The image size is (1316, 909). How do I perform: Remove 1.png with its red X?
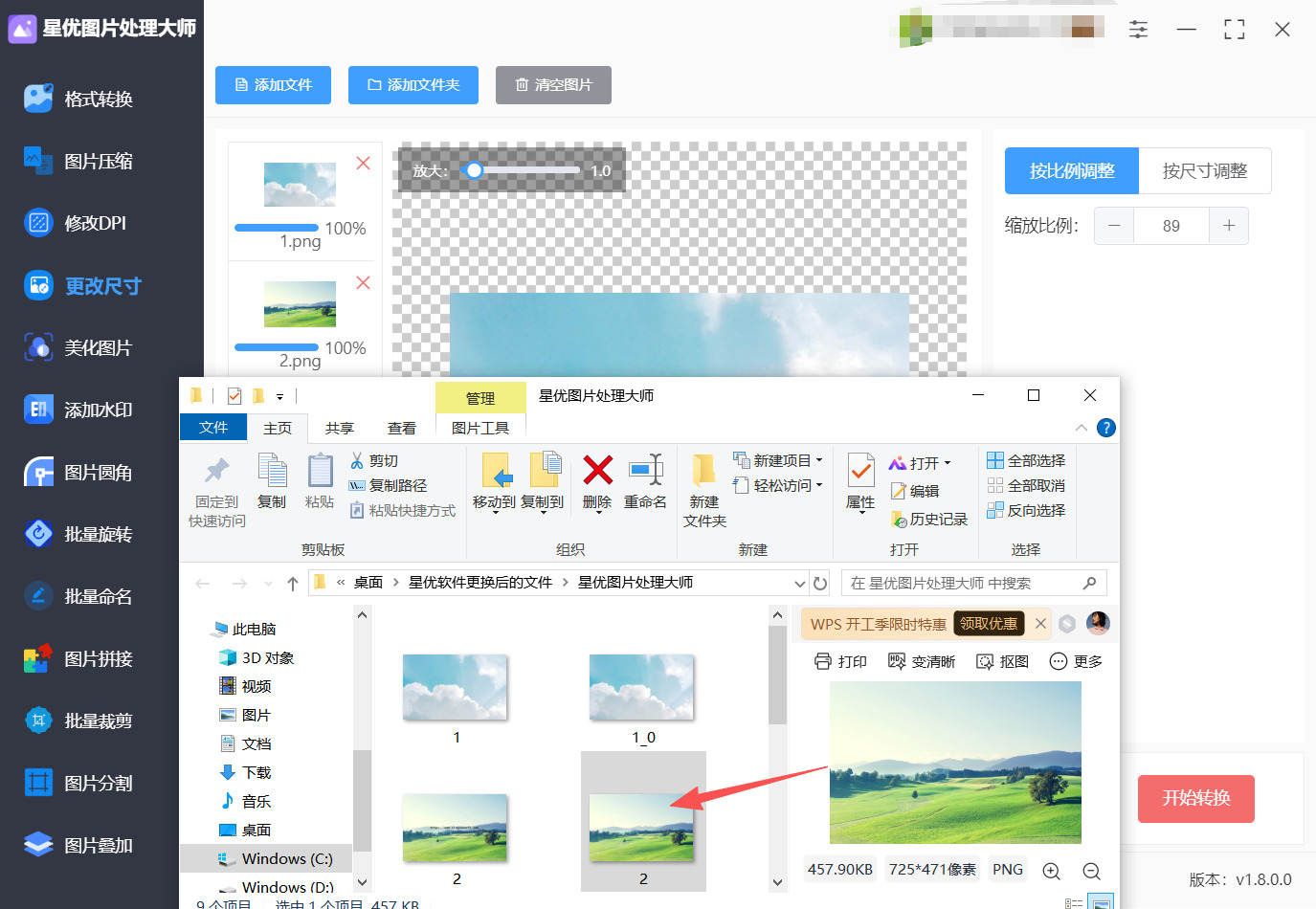pyautogui.click(x=364, y=164)
